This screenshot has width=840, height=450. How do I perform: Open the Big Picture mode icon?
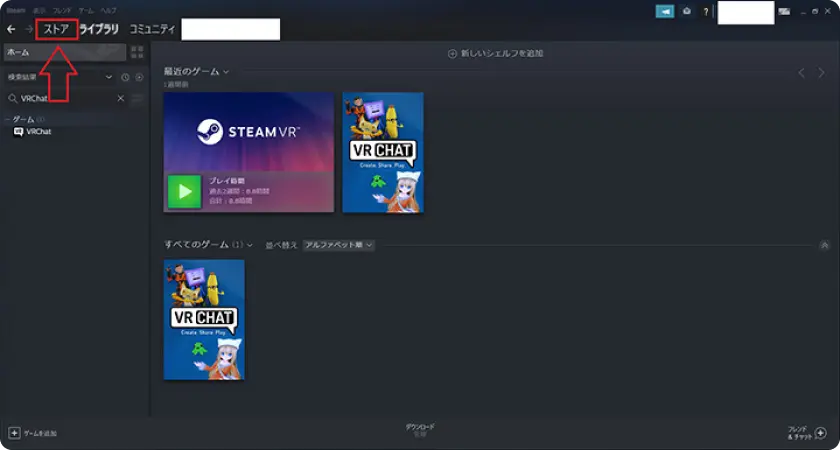tap(784, 11)
